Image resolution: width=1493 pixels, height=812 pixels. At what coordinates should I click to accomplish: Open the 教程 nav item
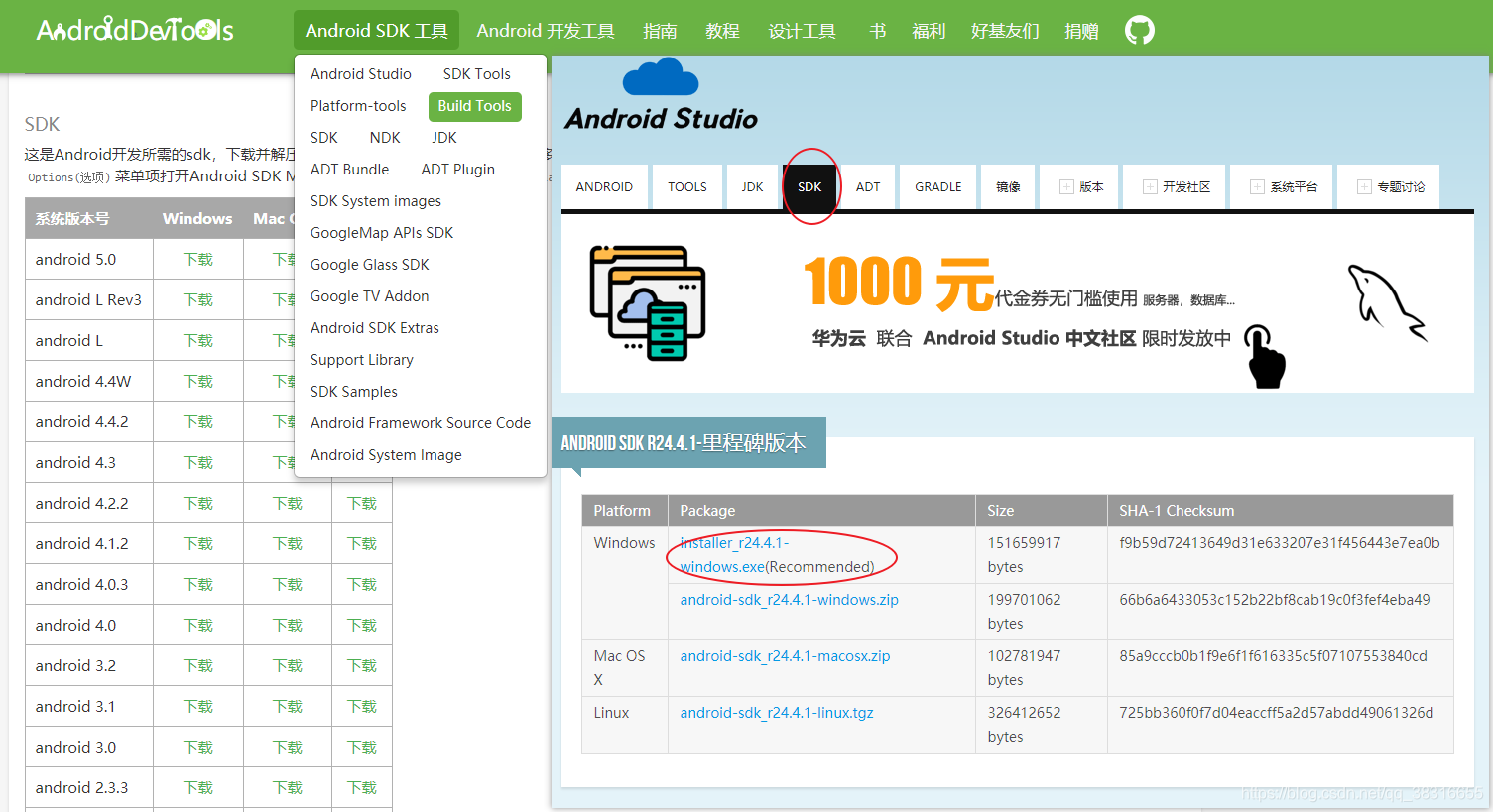[722, 31]
